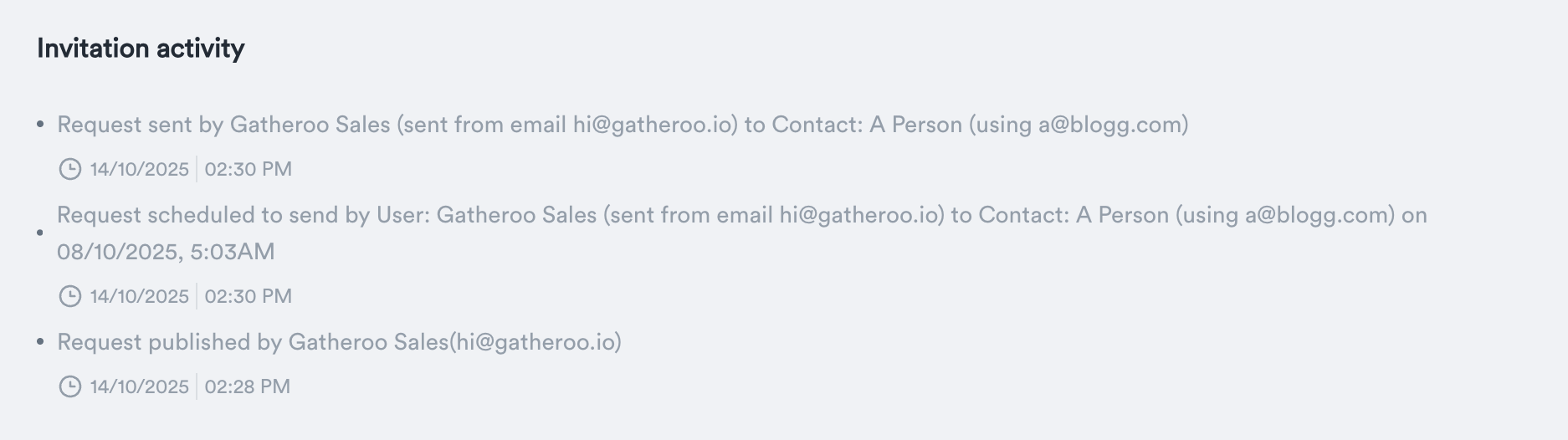1568x440 pixels.
Task: Click the clock icon under Request published entry
Action: (69, 386)
